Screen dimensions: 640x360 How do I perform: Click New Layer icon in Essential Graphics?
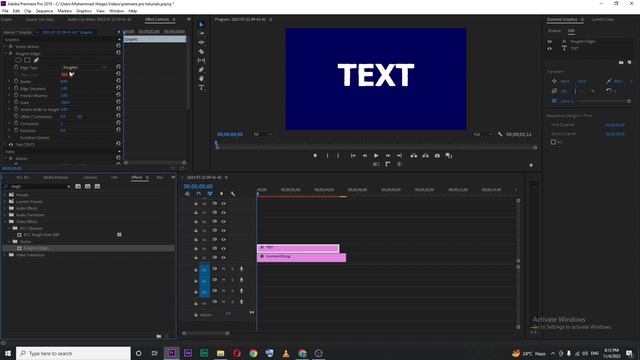[629, 62]
